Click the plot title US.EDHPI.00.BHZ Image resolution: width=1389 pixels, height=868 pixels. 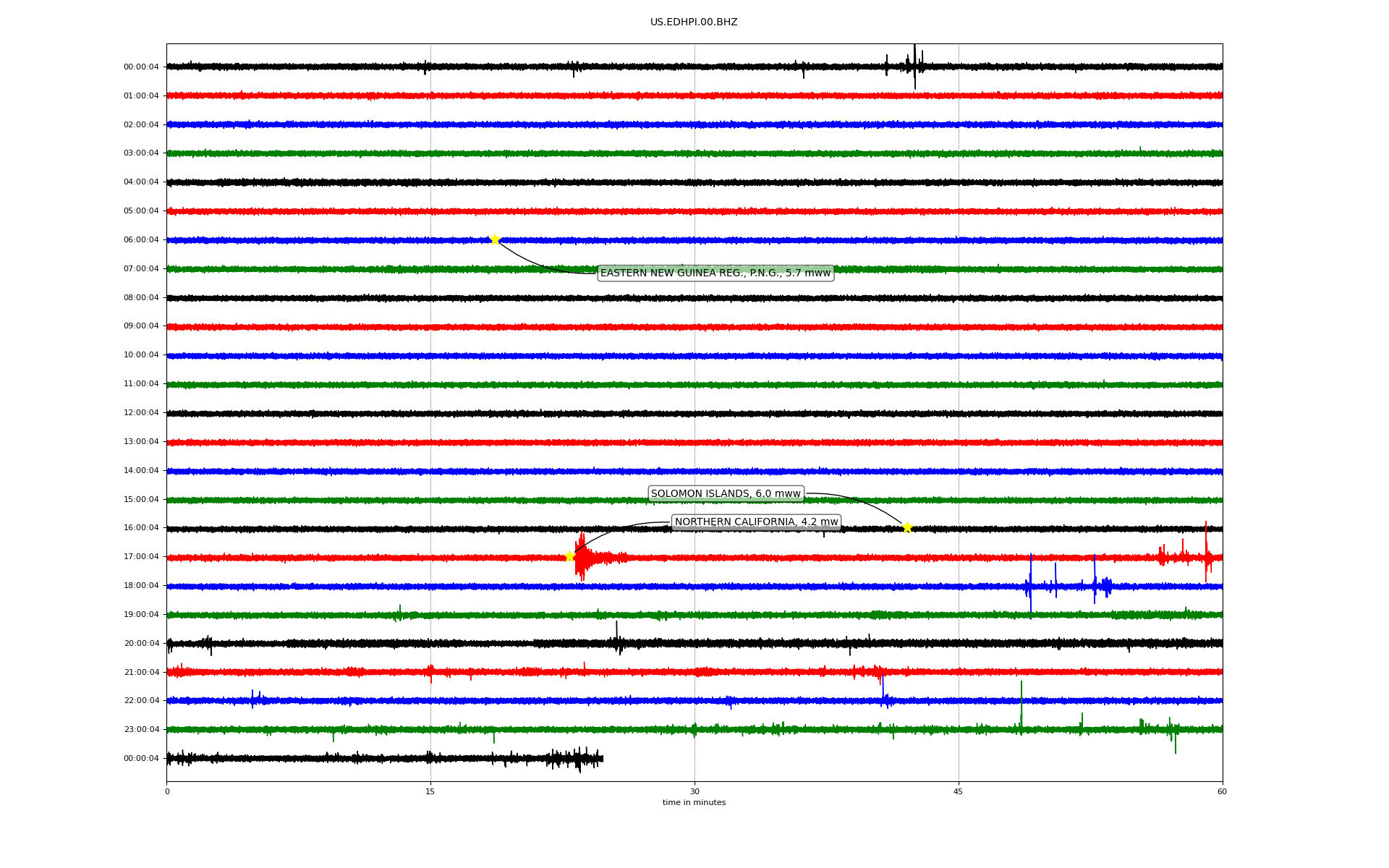(693, 22)
